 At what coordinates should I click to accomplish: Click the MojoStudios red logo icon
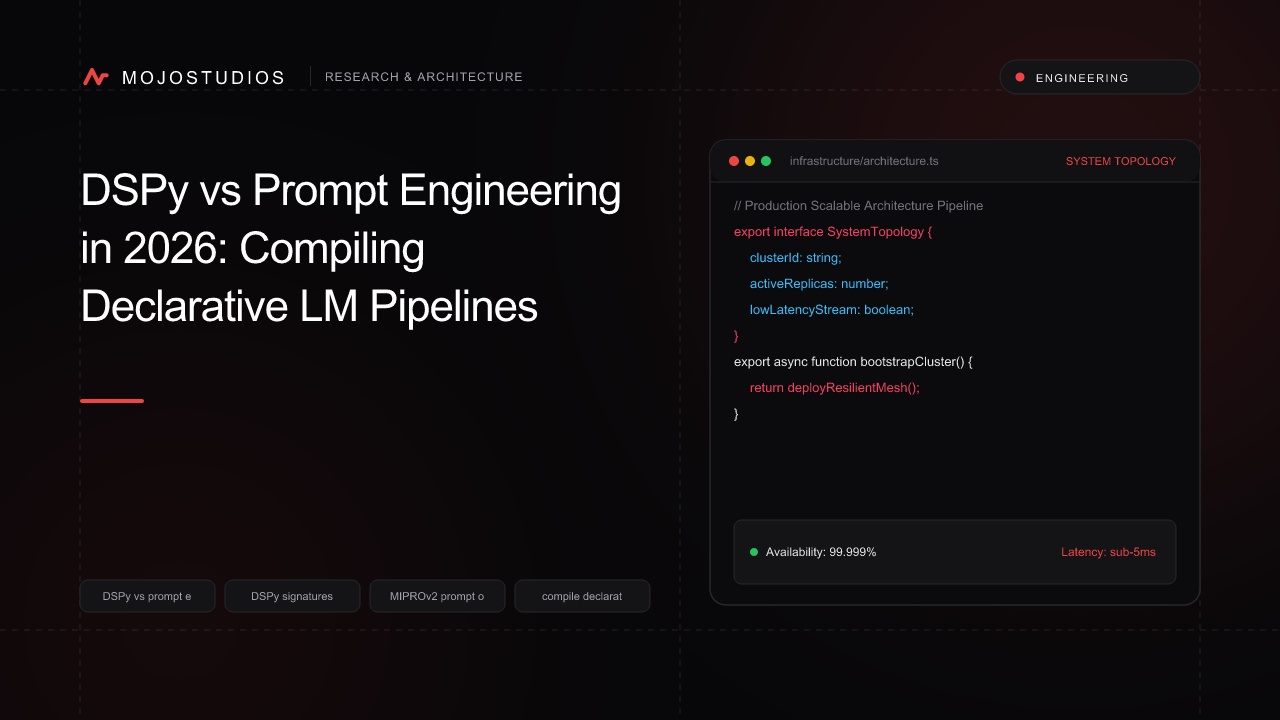[96, 77]
